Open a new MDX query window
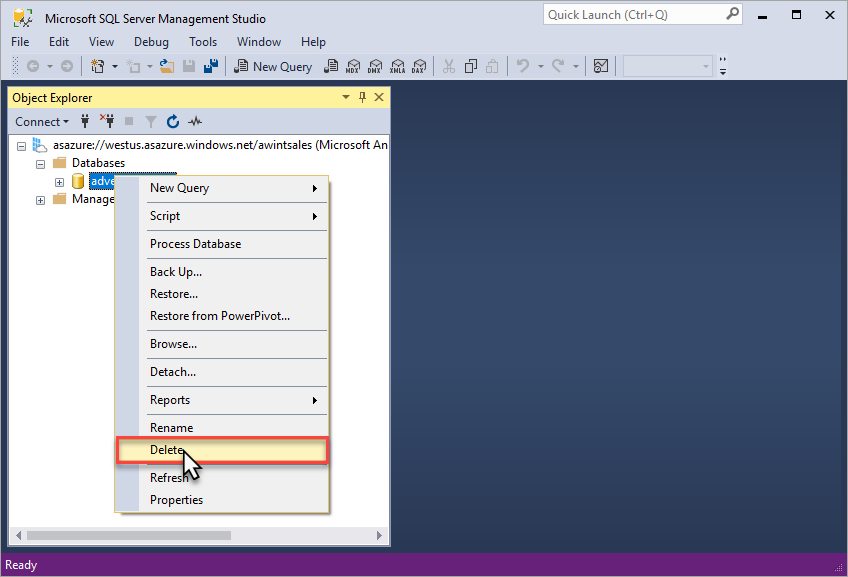Image resolution: width=848 pixels, height=577 pixels. pos(353,66)
